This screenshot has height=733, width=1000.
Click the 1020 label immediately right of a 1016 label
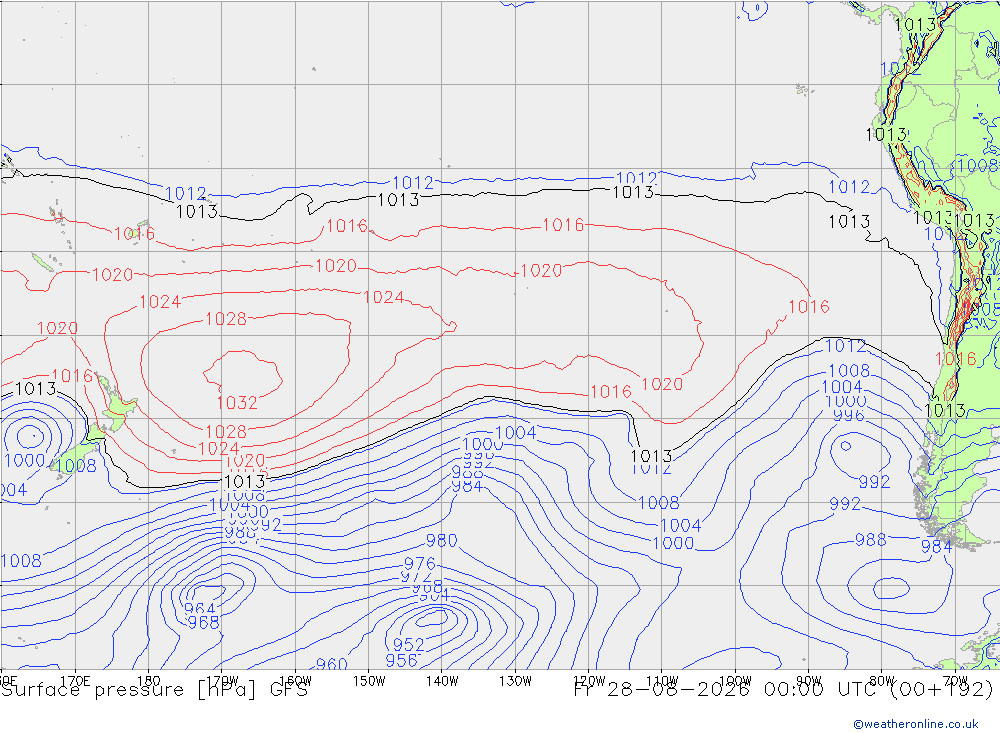point(662,384)
